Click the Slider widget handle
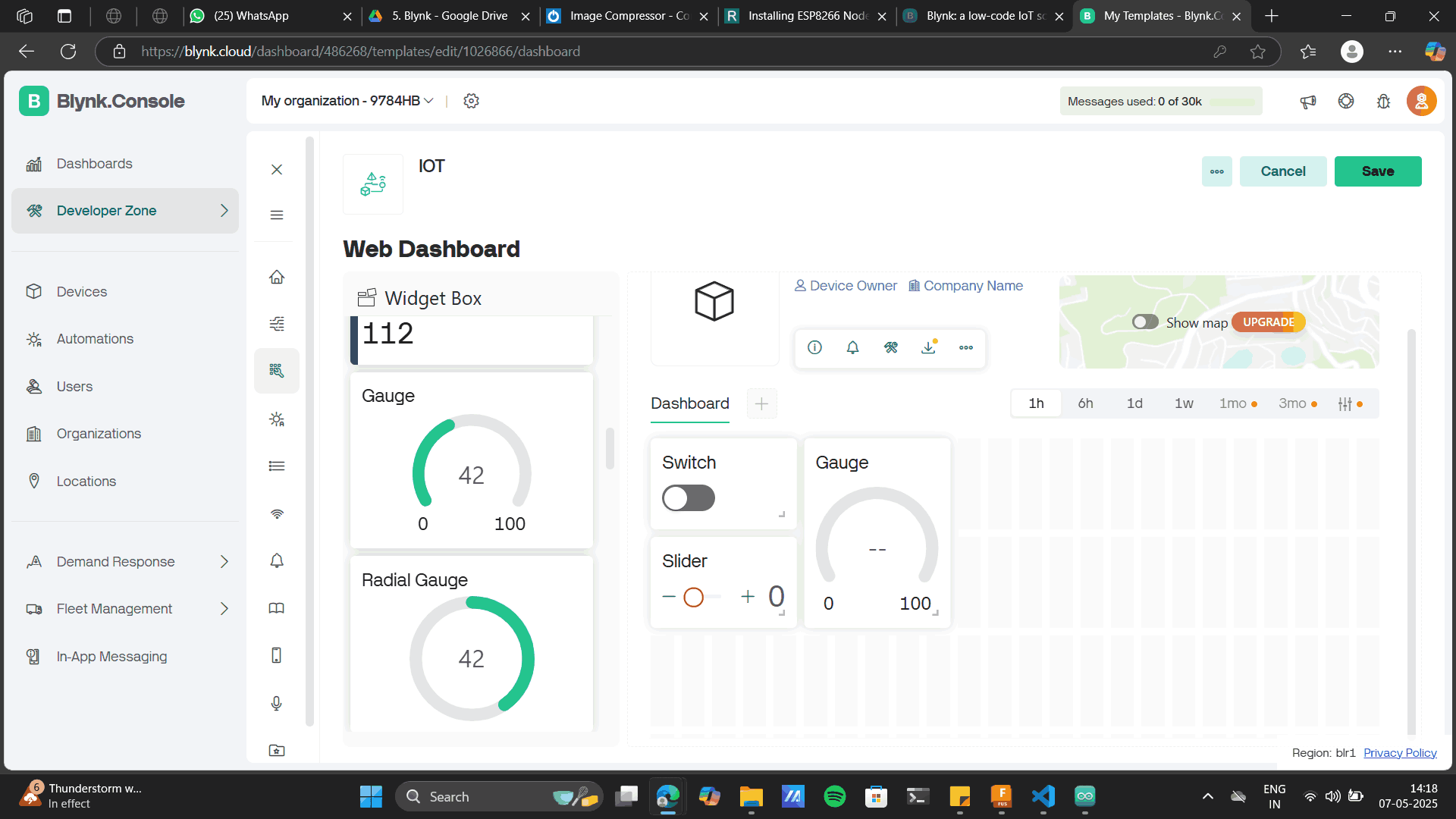This screenshot has height=819, width=1456. (693, 598)
